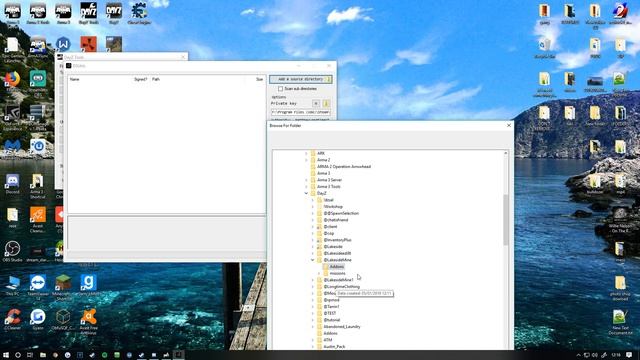
Task: Open Avast Cleanup desktop shortcut
Action: [38, 220]
